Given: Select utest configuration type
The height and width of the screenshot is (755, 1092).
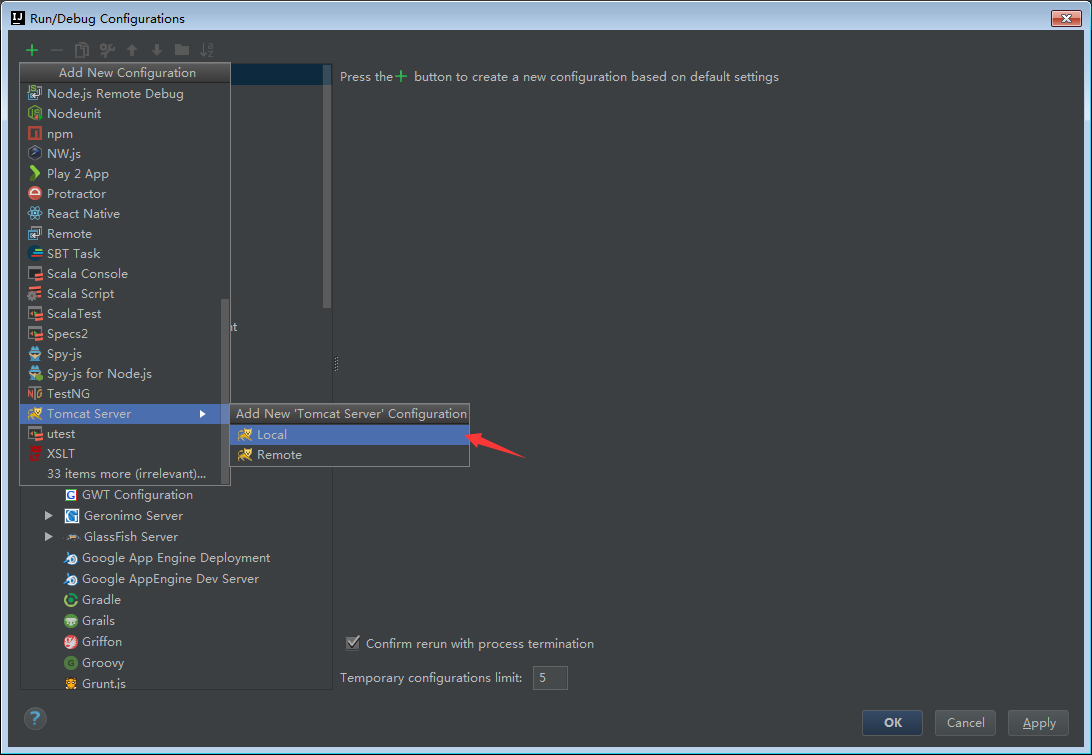Looking at the screenshot, I should point(120,433).
